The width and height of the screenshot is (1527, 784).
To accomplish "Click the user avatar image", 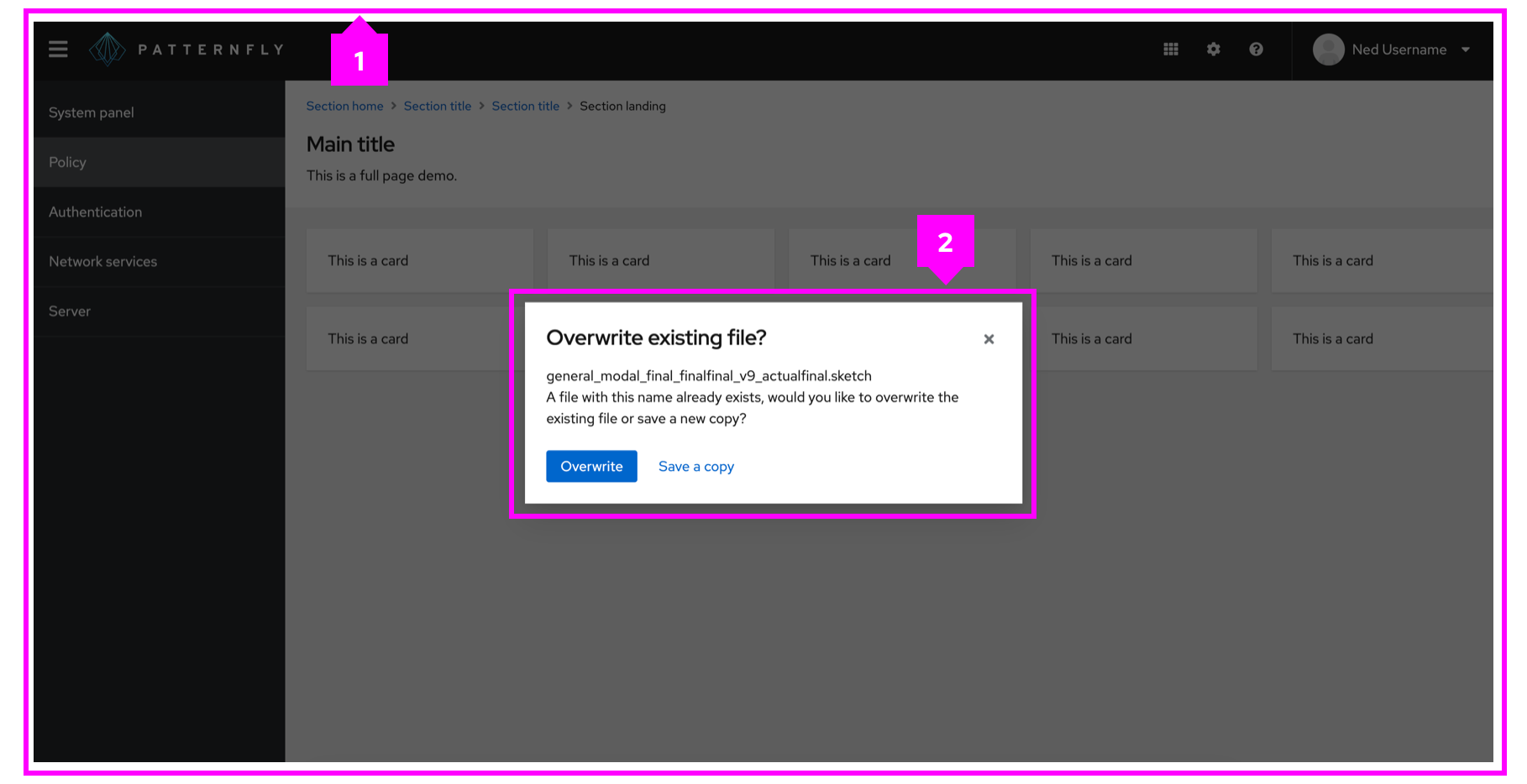I will coord(1328,50).
